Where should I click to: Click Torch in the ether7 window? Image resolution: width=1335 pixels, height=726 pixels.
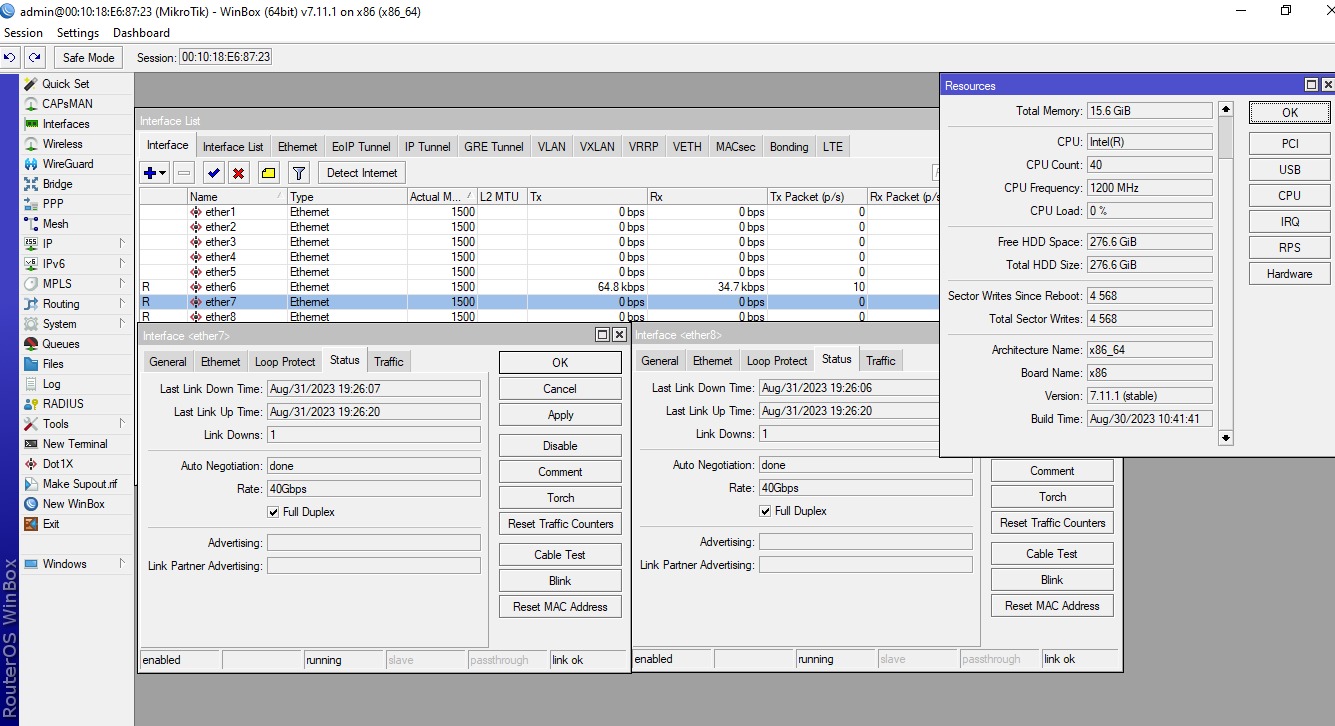[560, 498]
